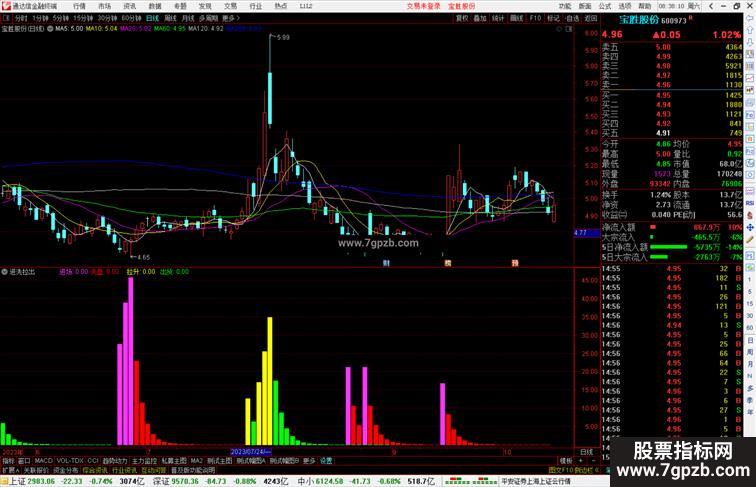Click the blue cross-arrows sidebar icon
The height and width of the screenshot is (487, 756).
(750, 227)
